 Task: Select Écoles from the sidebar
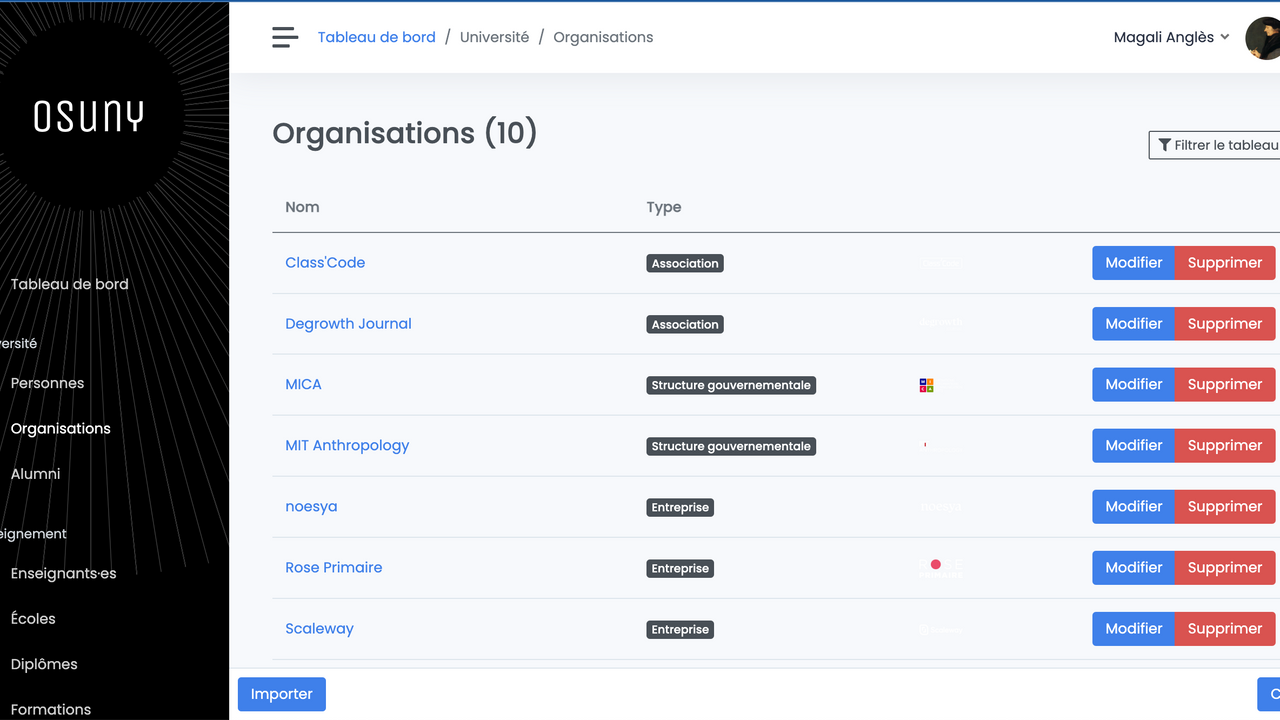tap(32, 618)
